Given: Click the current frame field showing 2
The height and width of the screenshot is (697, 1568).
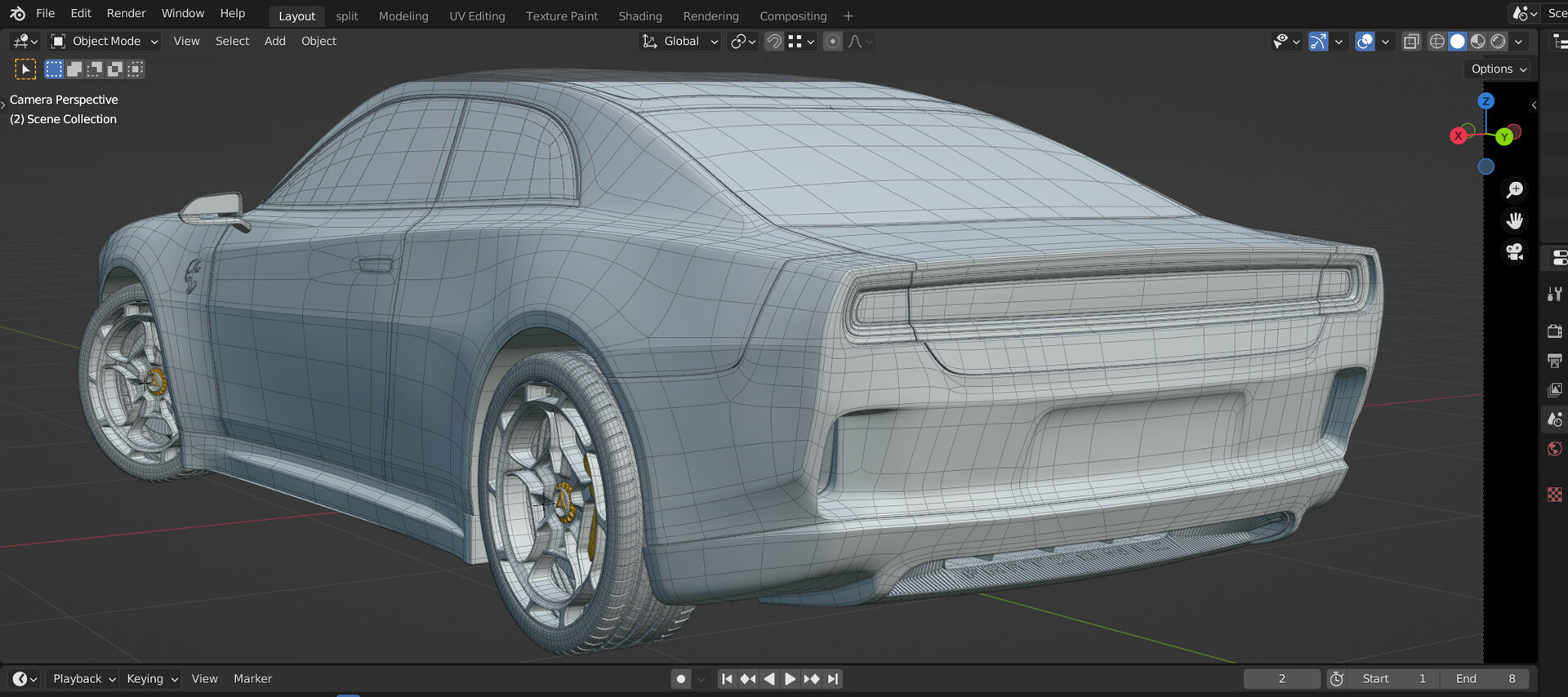Looking at the screenshot, I should pyautogui.click(x=1282, y=679).
